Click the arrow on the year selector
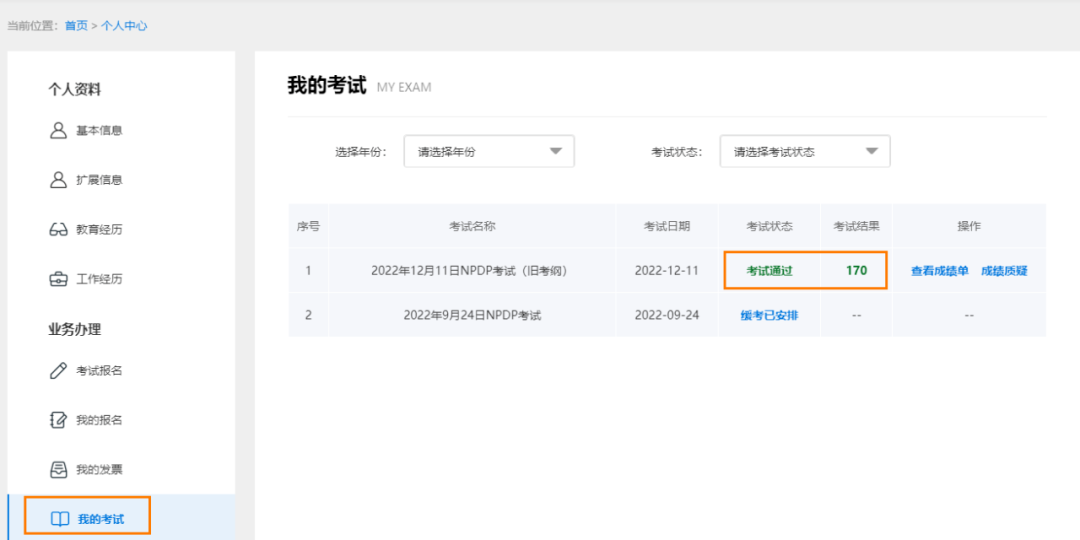 (556, 152)
